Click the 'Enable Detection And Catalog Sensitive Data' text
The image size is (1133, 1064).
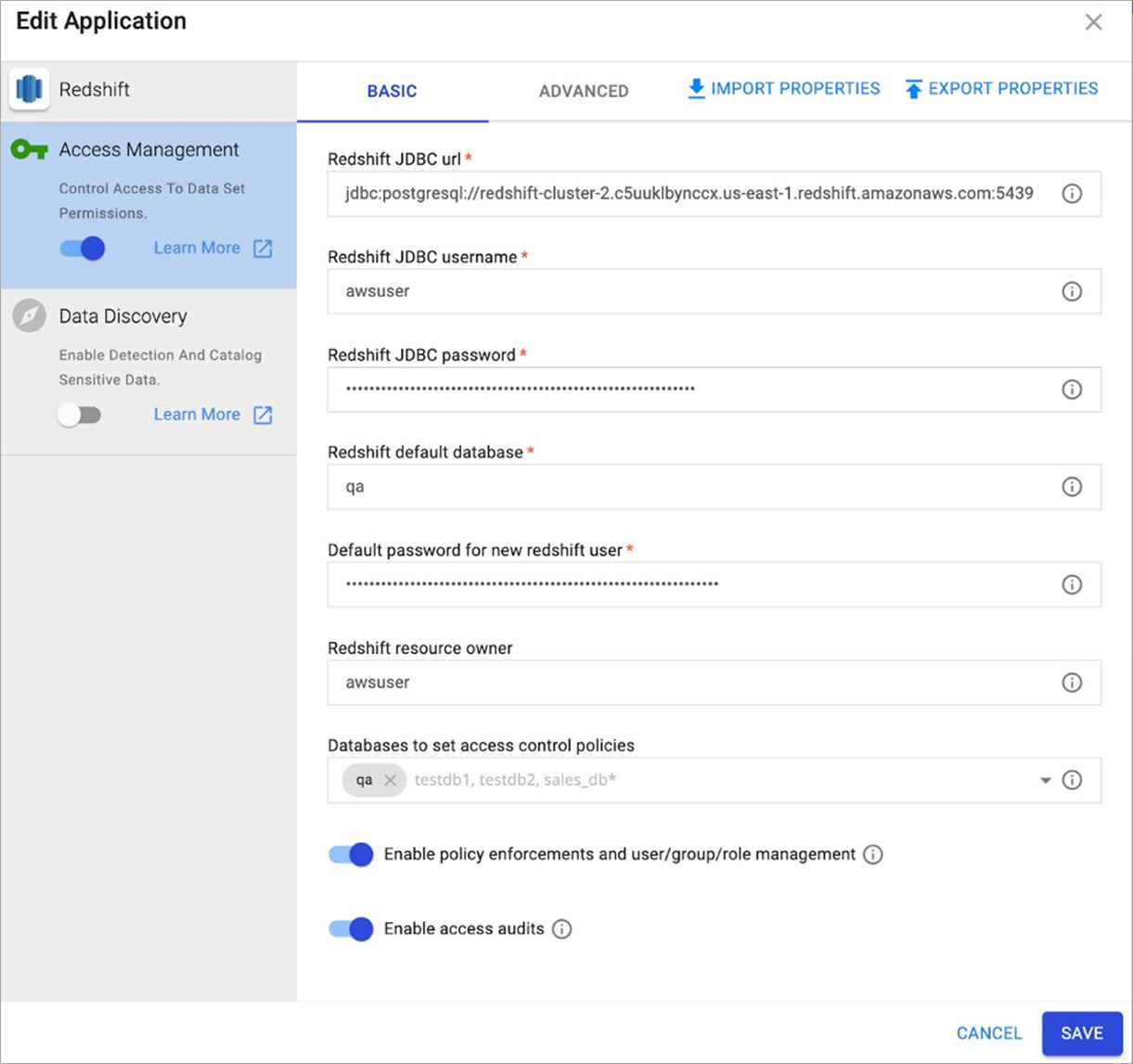click(x=161, y=367)
